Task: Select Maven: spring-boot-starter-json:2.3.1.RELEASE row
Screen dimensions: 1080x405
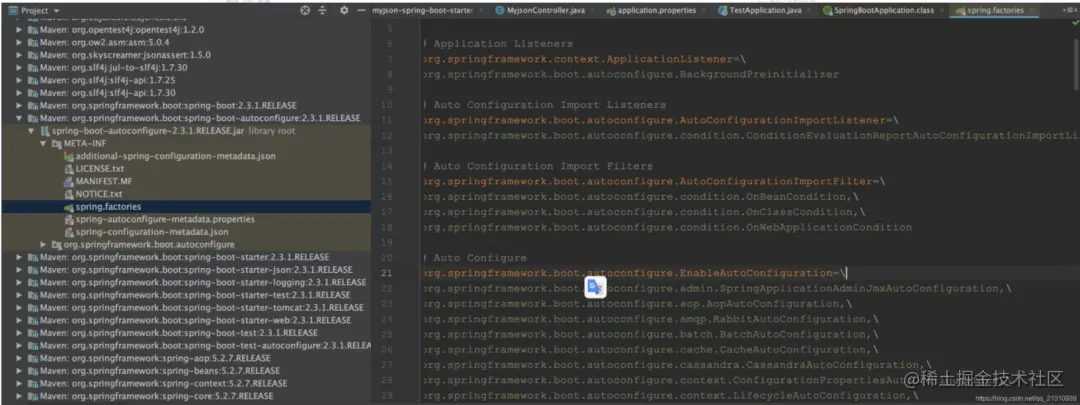Action: click(x=186, y=270)
